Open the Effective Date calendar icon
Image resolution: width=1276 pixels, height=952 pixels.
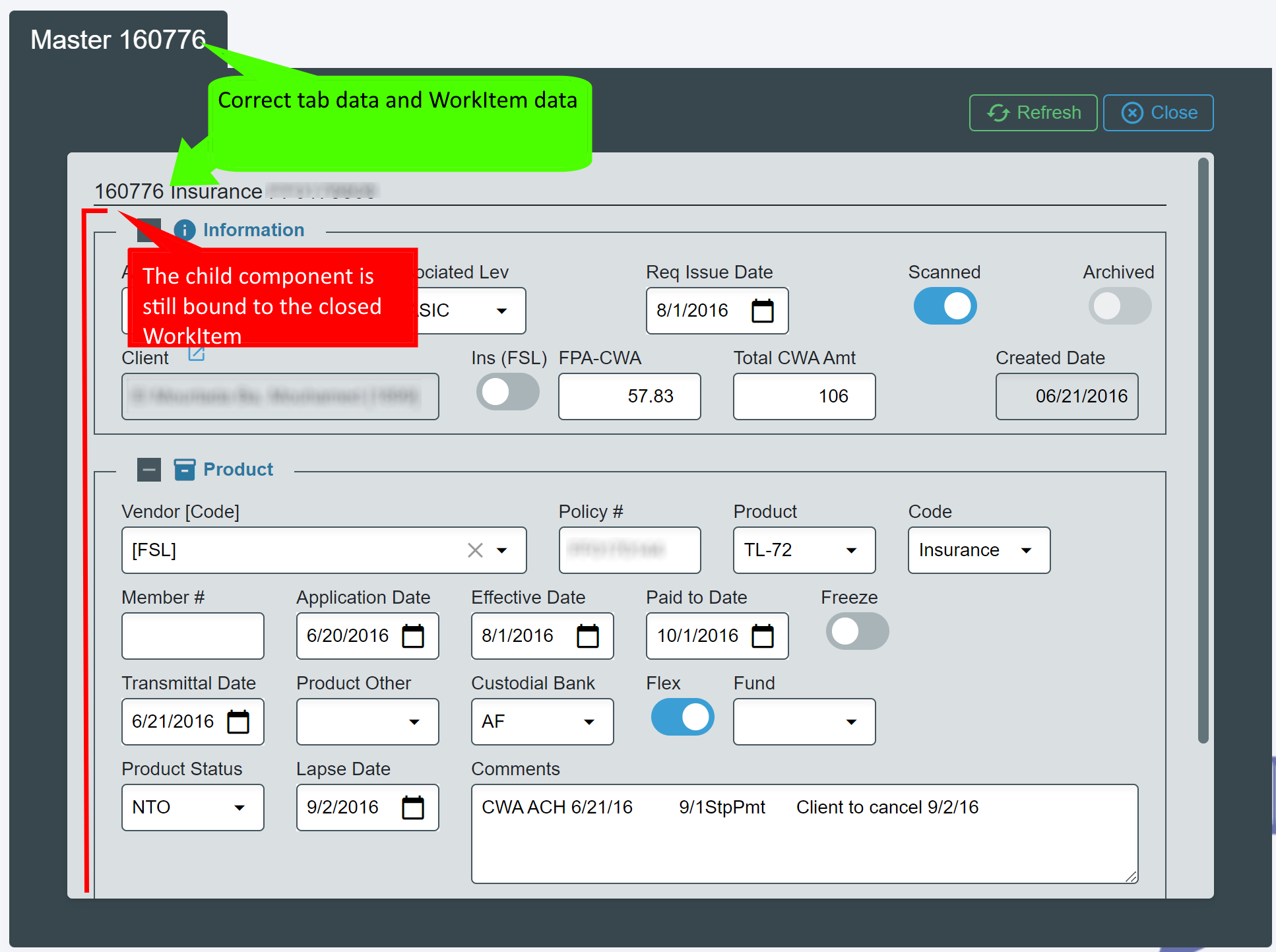click(588, 636)
